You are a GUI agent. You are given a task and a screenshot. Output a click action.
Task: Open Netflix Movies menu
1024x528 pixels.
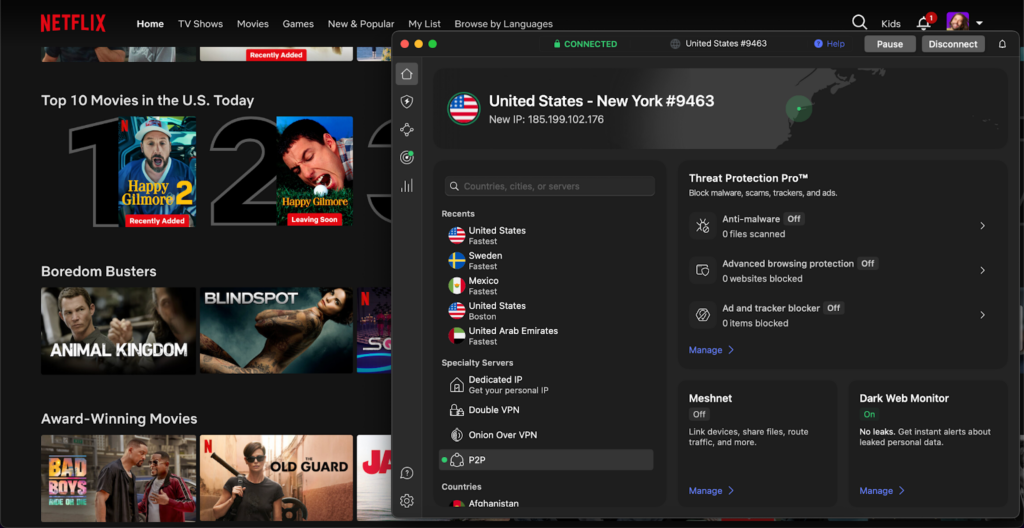pos(253,24)
